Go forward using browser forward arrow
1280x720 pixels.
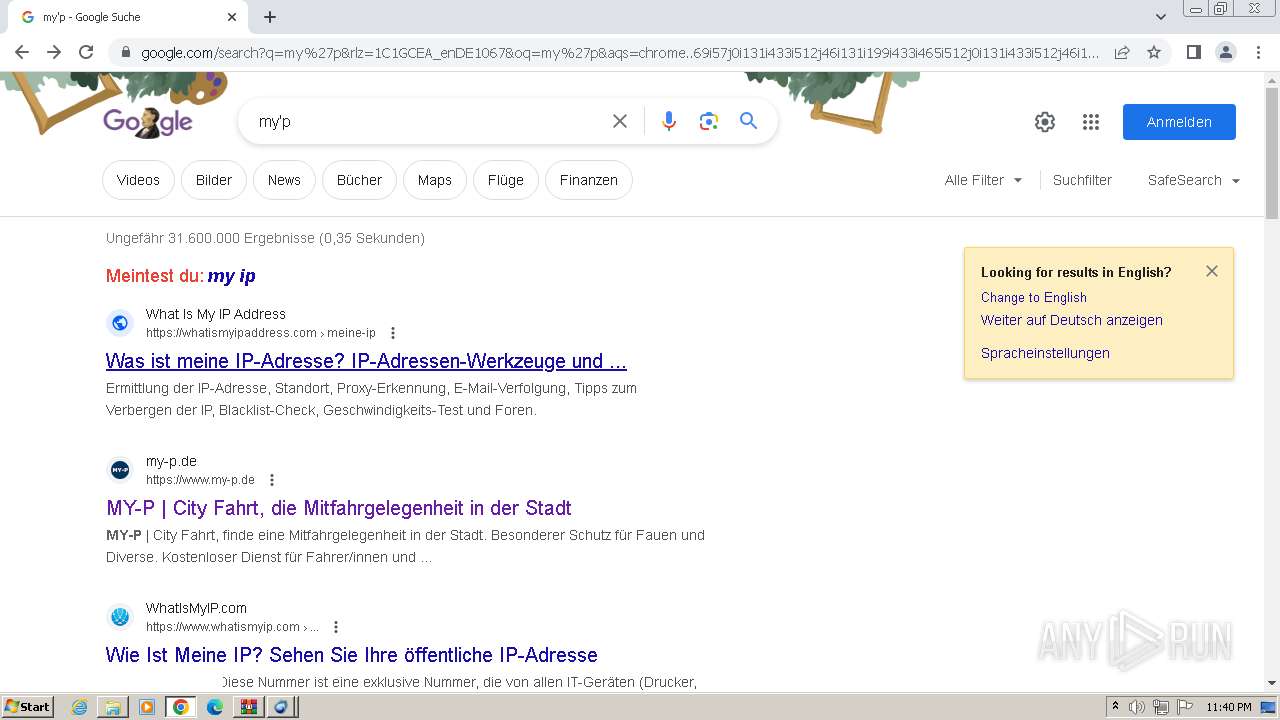click(x=54, y=52)
